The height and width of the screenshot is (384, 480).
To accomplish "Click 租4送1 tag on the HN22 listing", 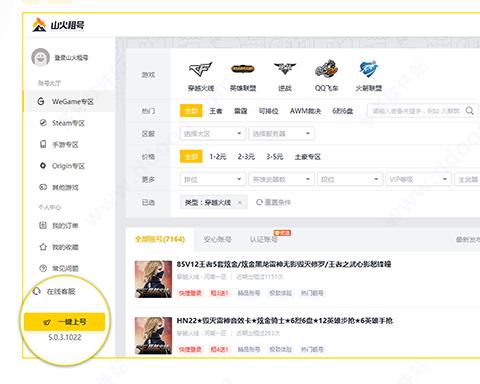I will (219, 349).
